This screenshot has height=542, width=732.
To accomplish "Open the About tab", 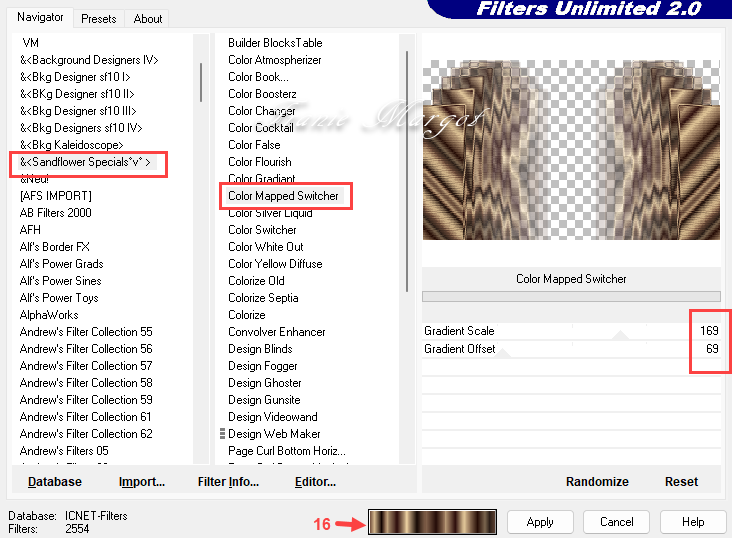I will (x=148, y=18).
